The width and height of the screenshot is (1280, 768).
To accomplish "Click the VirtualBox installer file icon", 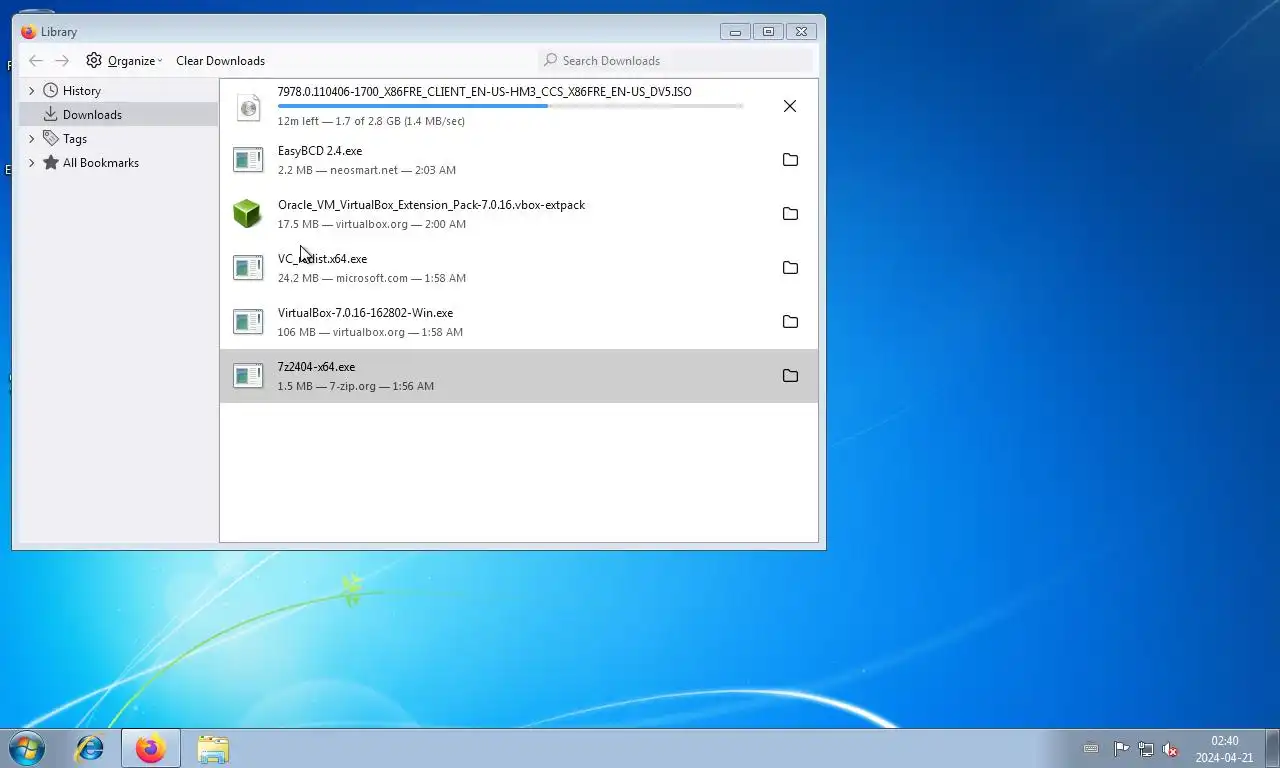I will coord(248,322).
